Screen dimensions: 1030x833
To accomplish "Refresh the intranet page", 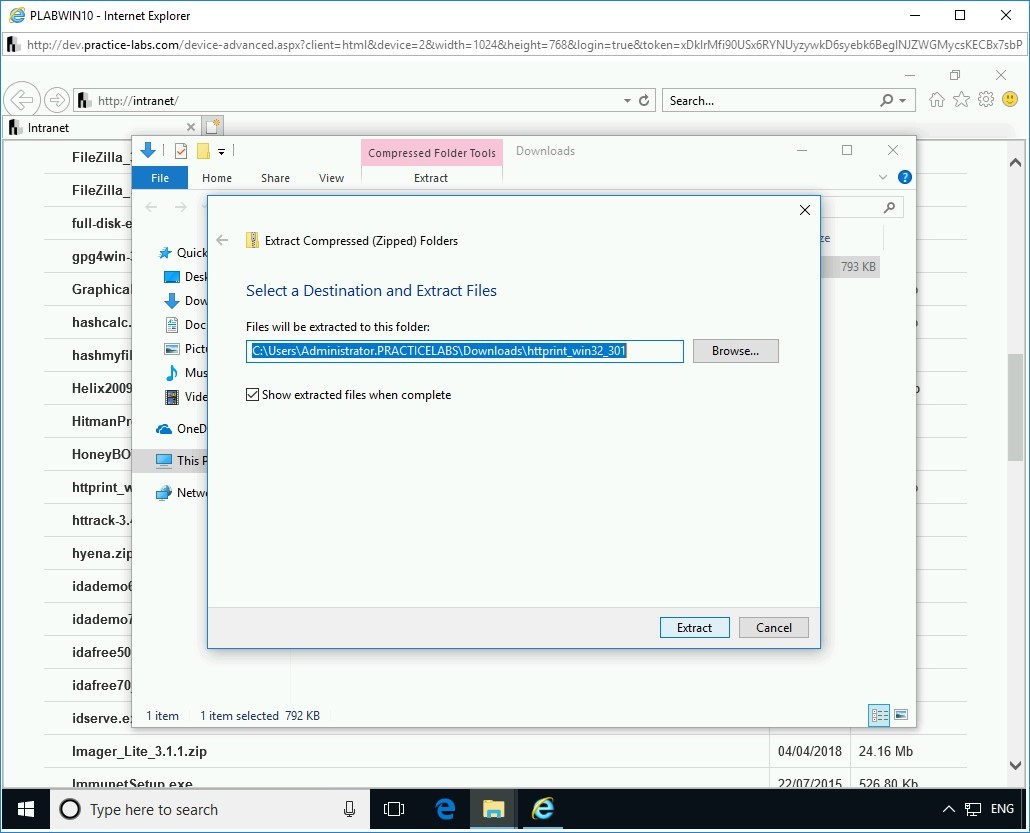I will tap(643, 100).
